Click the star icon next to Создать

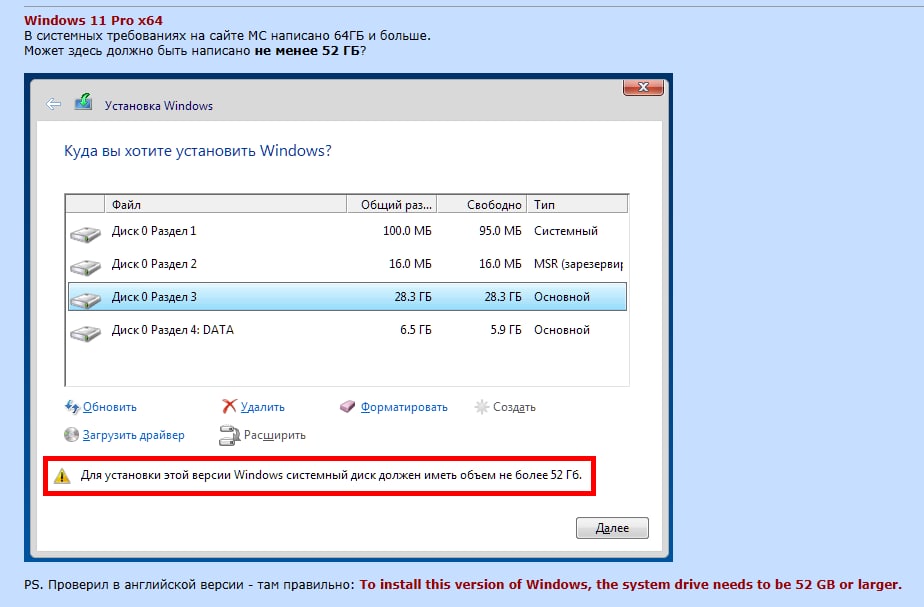click(x=481, y=407)
